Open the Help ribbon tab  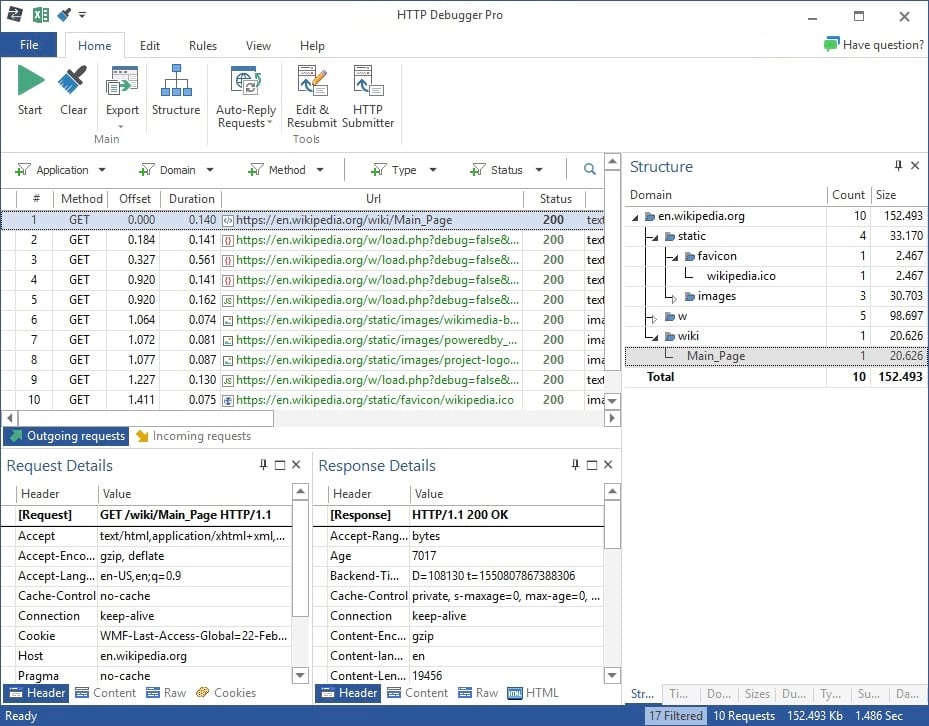coord(312,46)
